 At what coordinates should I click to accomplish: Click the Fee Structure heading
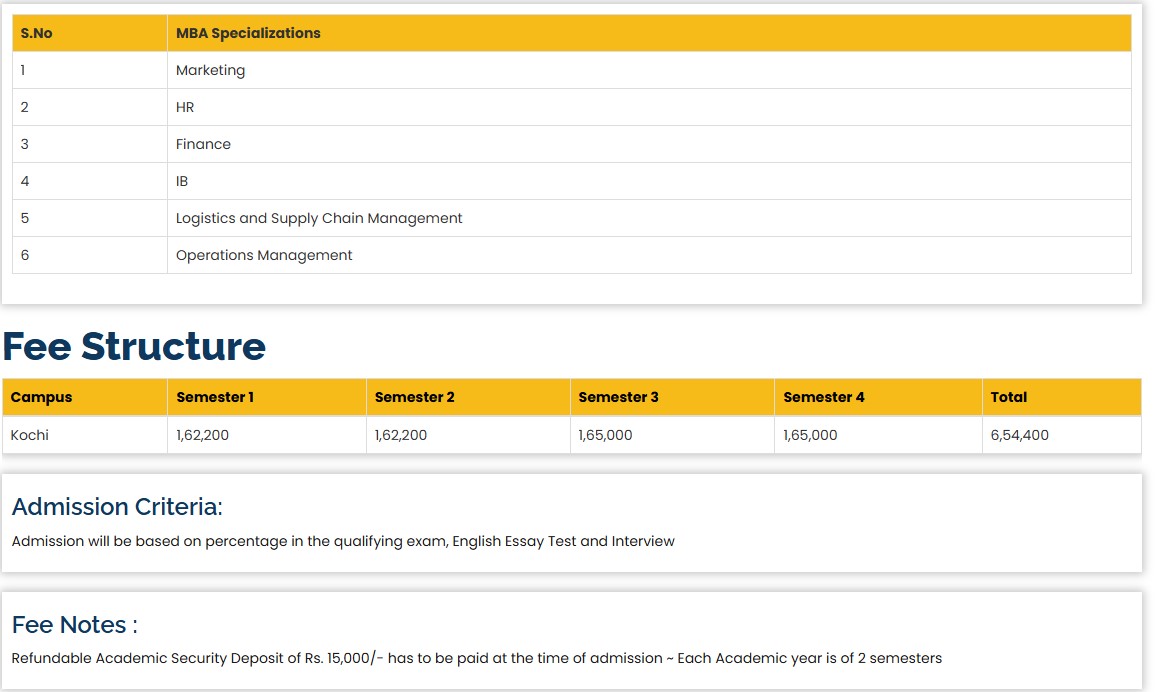pos(134,346)
